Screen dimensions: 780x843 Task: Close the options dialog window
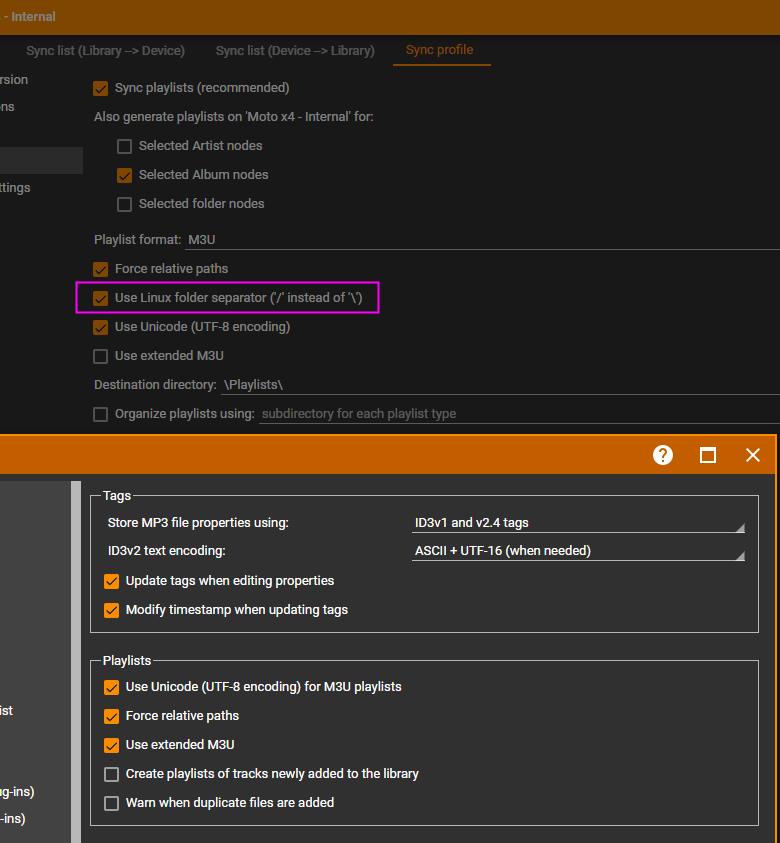point(753,455)
